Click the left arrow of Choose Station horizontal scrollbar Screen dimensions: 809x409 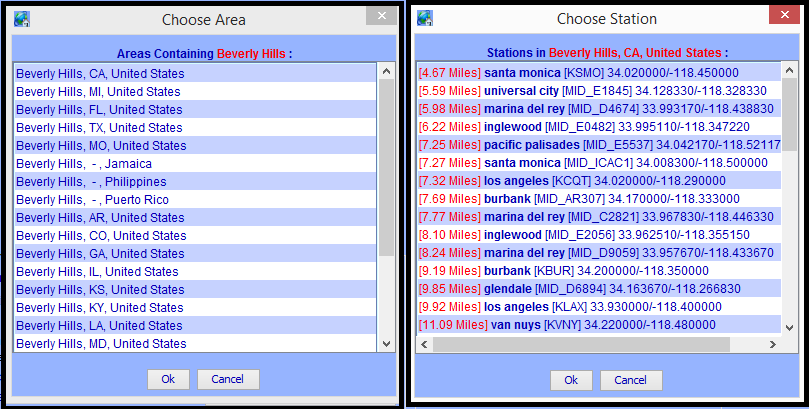click(424, 344)
